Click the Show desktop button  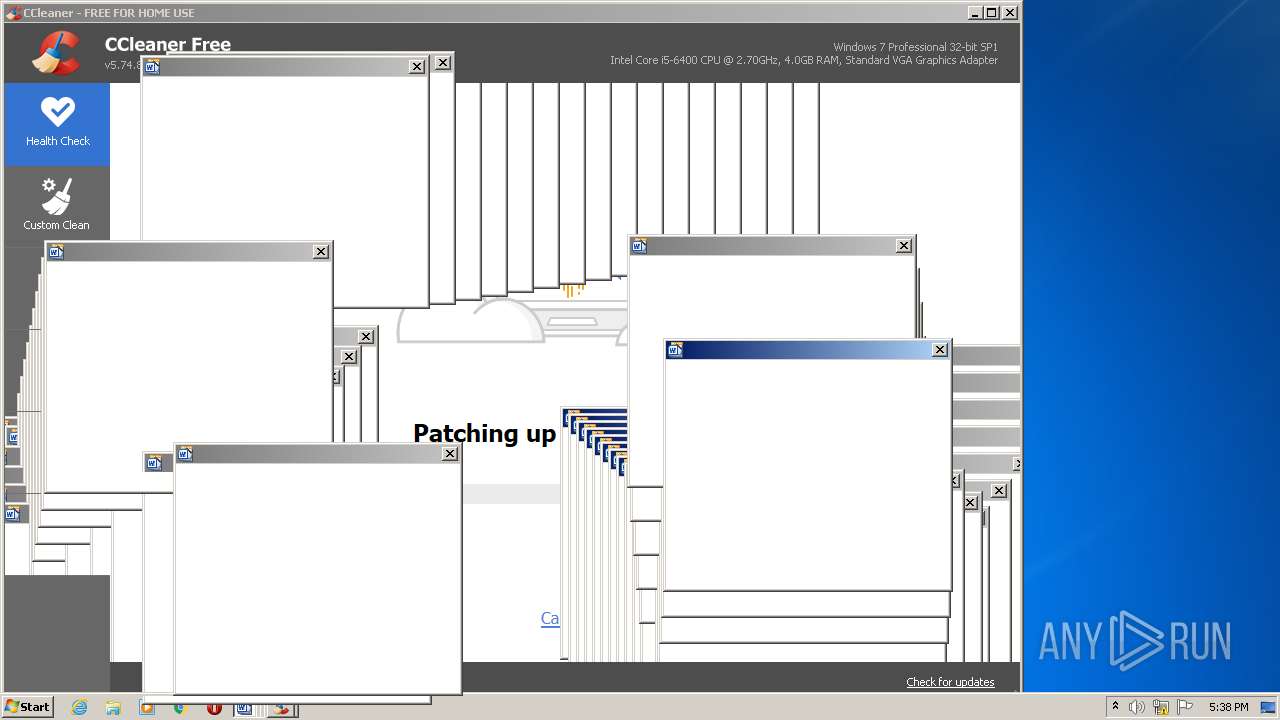click(x=1269, y=707)
